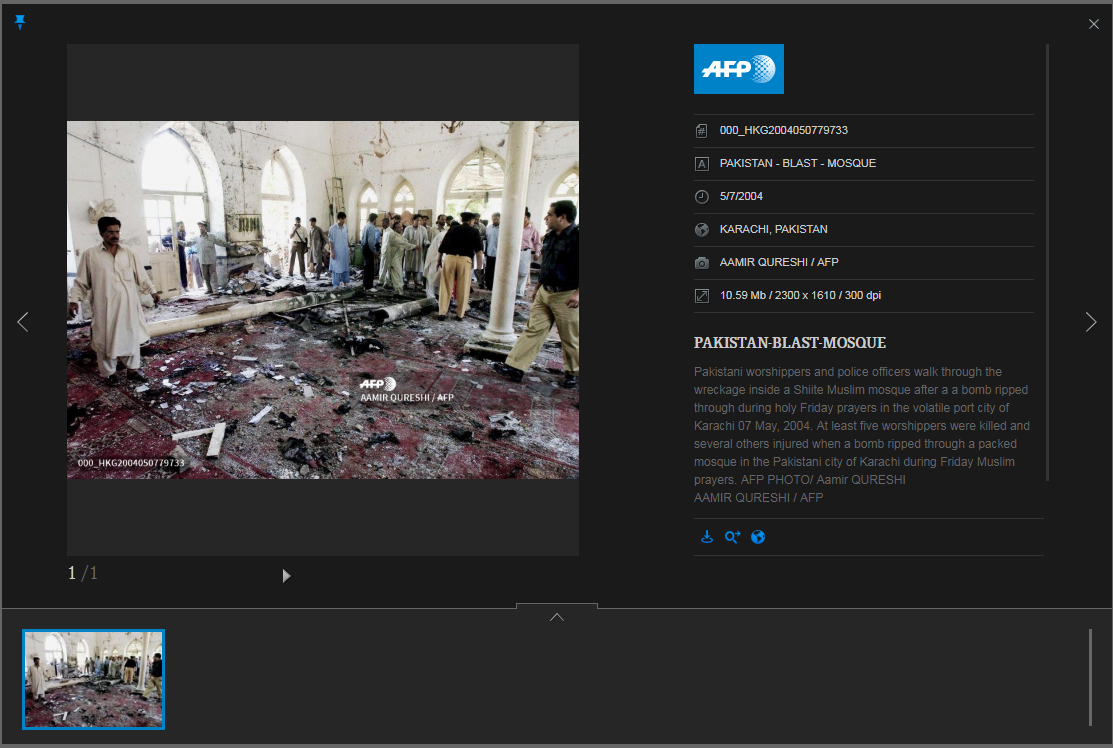
Task: Collapse the thumbnail strip with chevron handle
Action: click(x=556, y=616)
